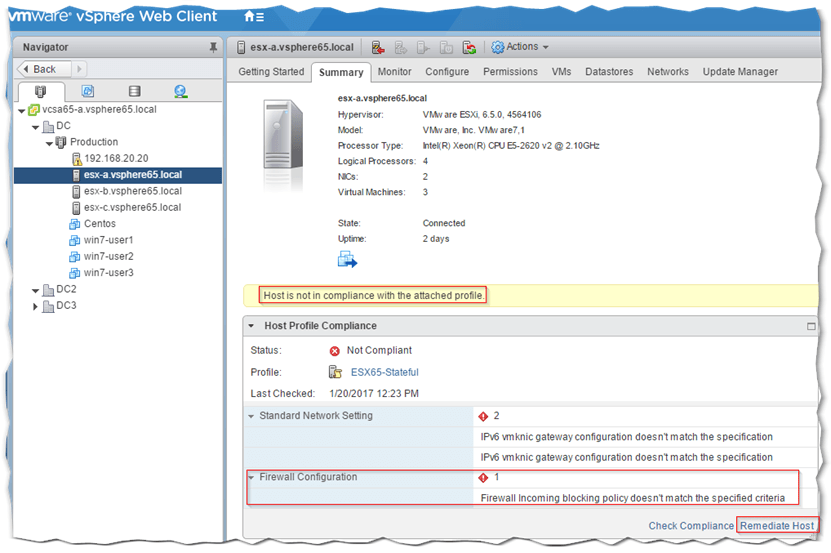
Task: Collapse the Firewall Configuration section
Action: [251, 477]
